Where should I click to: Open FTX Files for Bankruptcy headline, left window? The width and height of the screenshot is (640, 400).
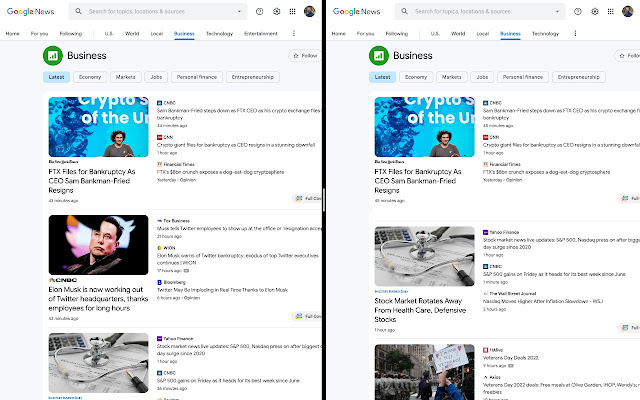point(92,181)
